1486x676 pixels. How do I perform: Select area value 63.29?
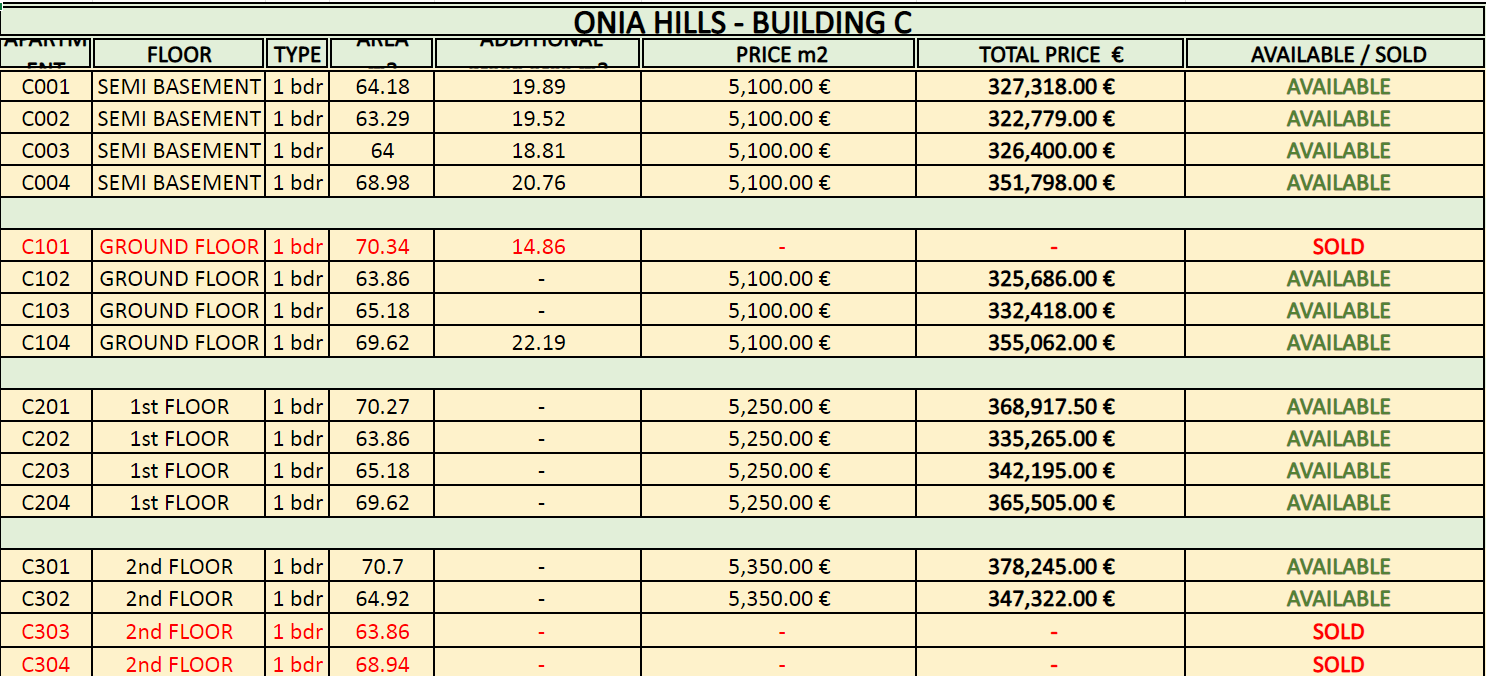point(382,119)
